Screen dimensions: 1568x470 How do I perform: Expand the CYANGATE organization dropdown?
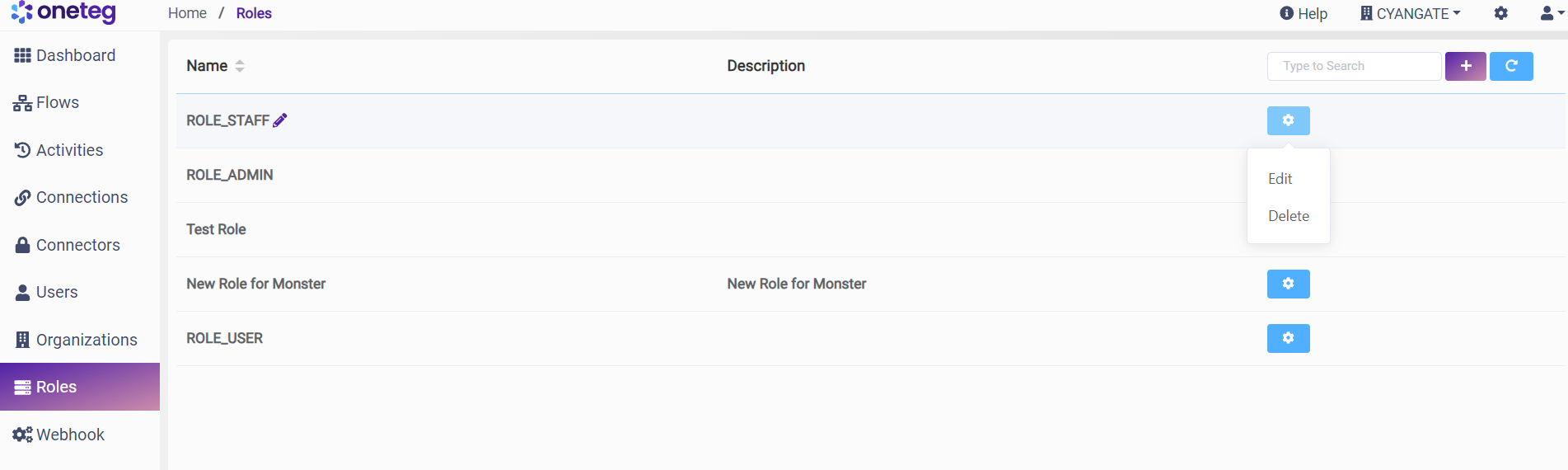click(1410, 13)
